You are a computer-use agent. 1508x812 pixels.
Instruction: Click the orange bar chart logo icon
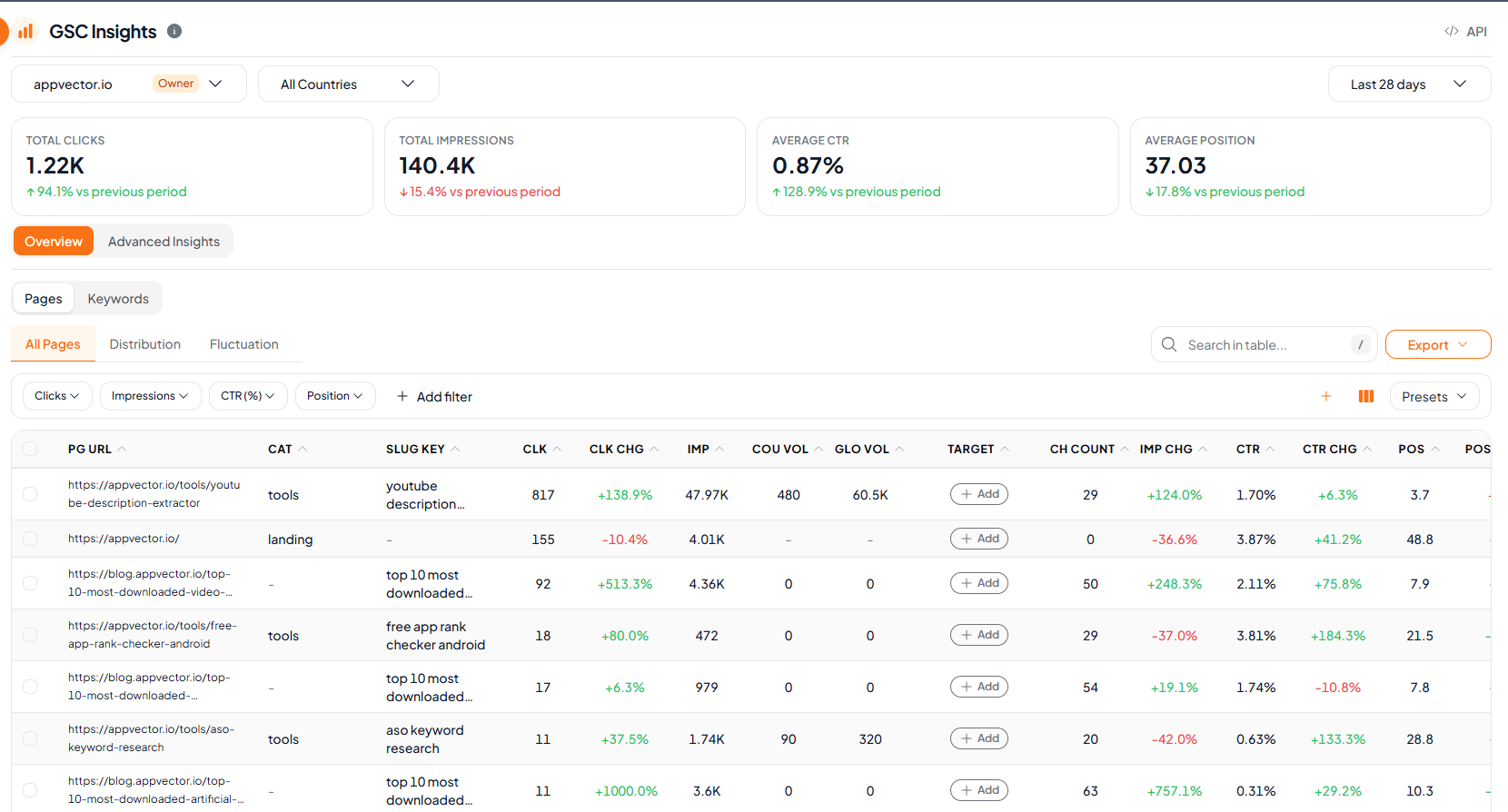(x=25, y=32)
